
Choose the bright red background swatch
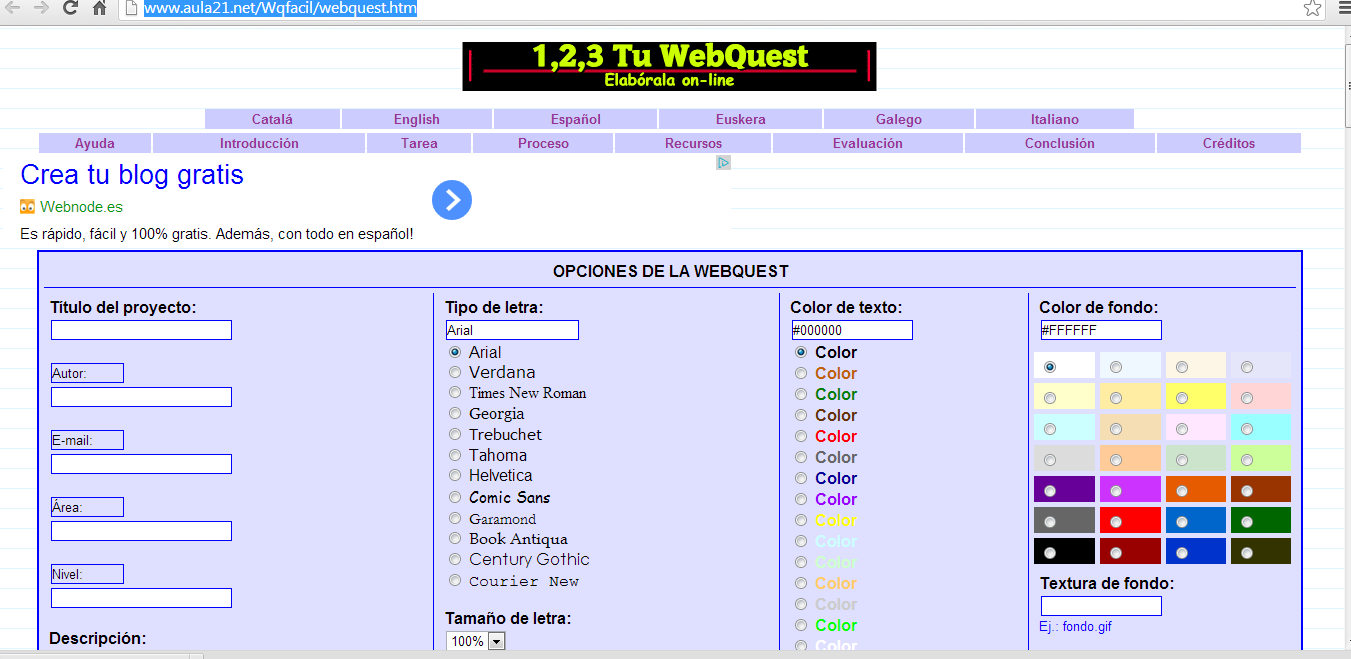click(1130, 521)
